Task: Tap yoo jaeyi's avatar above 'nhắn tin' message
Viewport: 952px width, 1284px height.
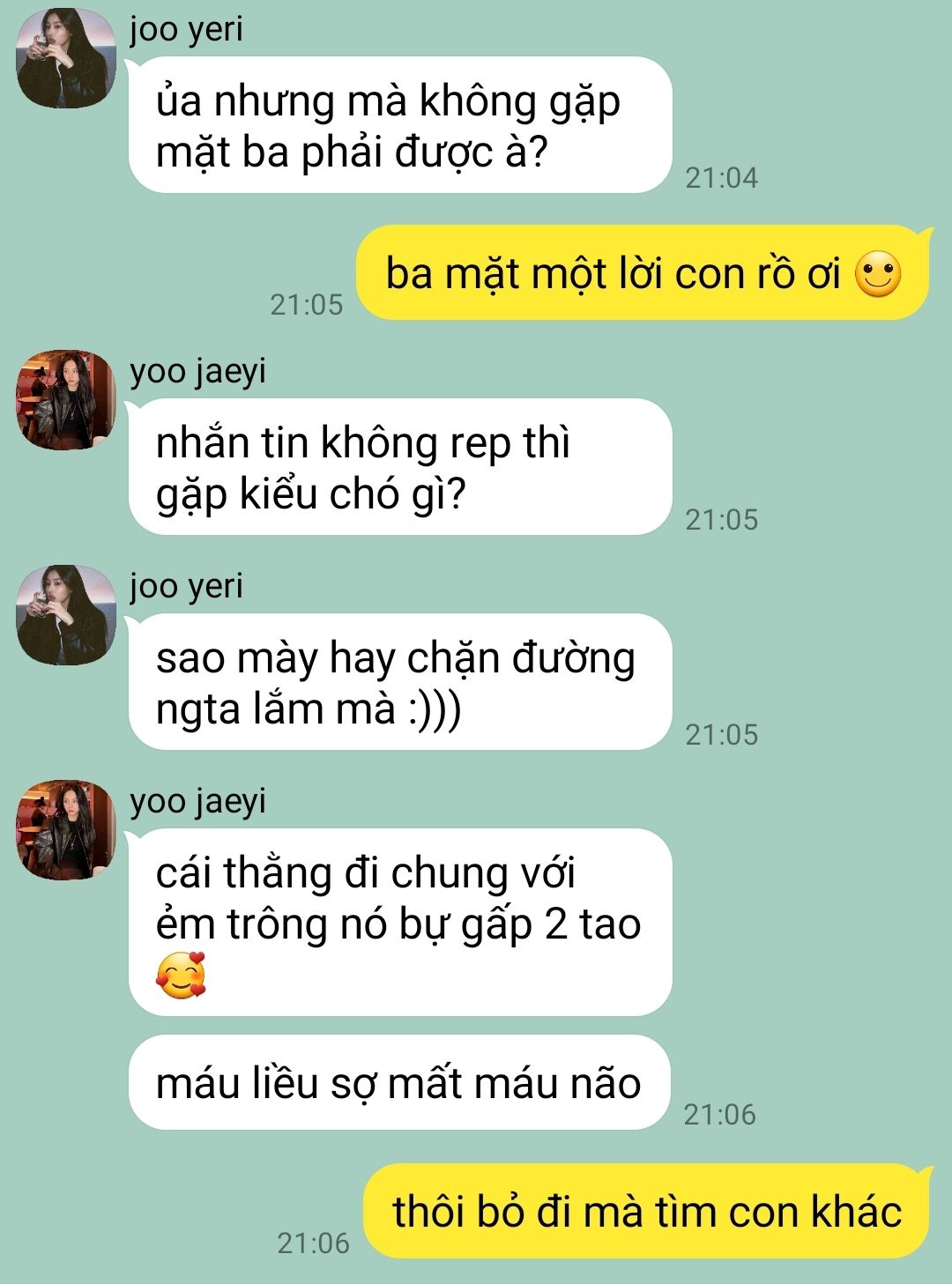Action: click(x=66, y=400)
